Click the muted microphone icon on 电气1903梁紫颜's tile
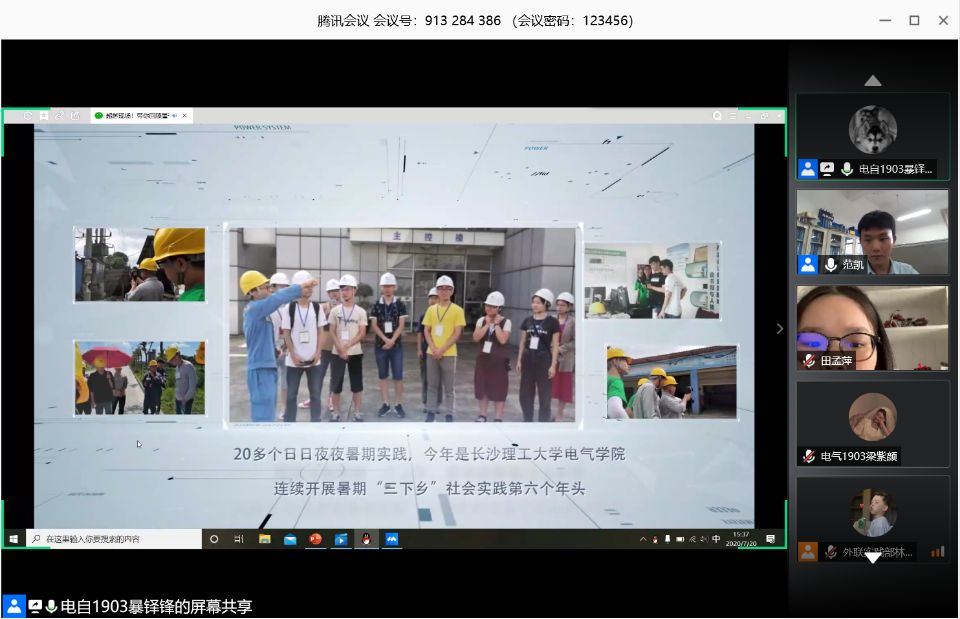The image size is (960, 619). [x=808, y=456]
